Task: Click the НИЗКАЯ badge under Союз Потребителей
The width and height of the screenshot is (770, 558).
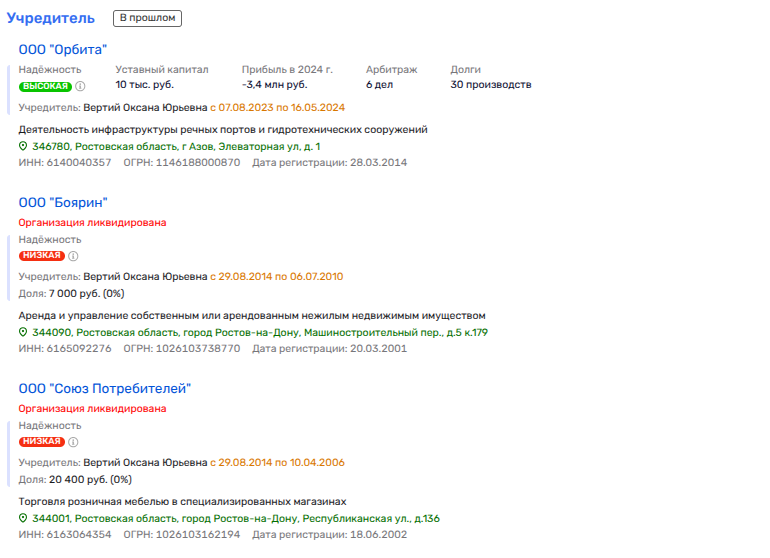Action: coord(41,442)
